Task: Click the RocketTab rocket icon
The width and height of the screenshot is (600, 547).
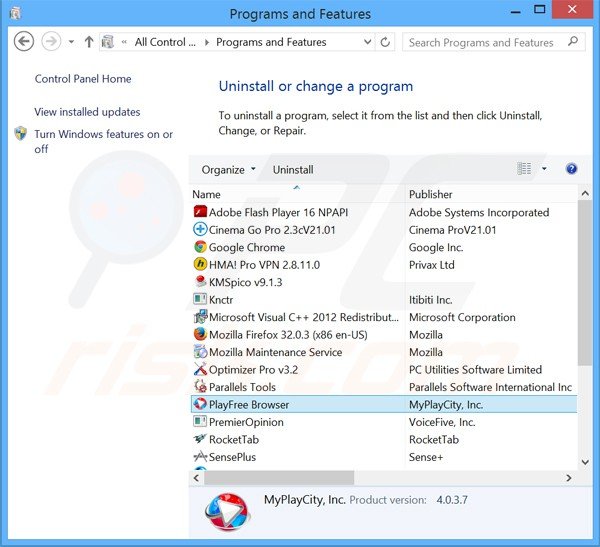Action: (200, 439)
